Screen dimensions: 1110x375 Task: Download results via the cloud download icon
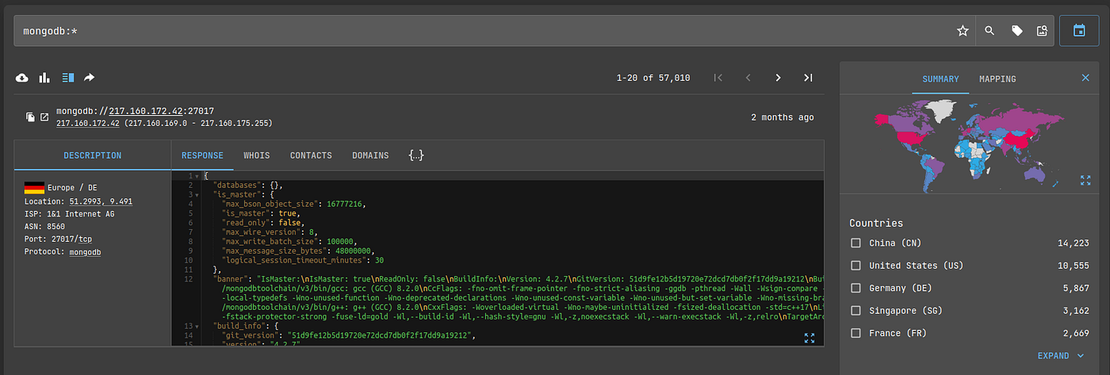[22, 78]
